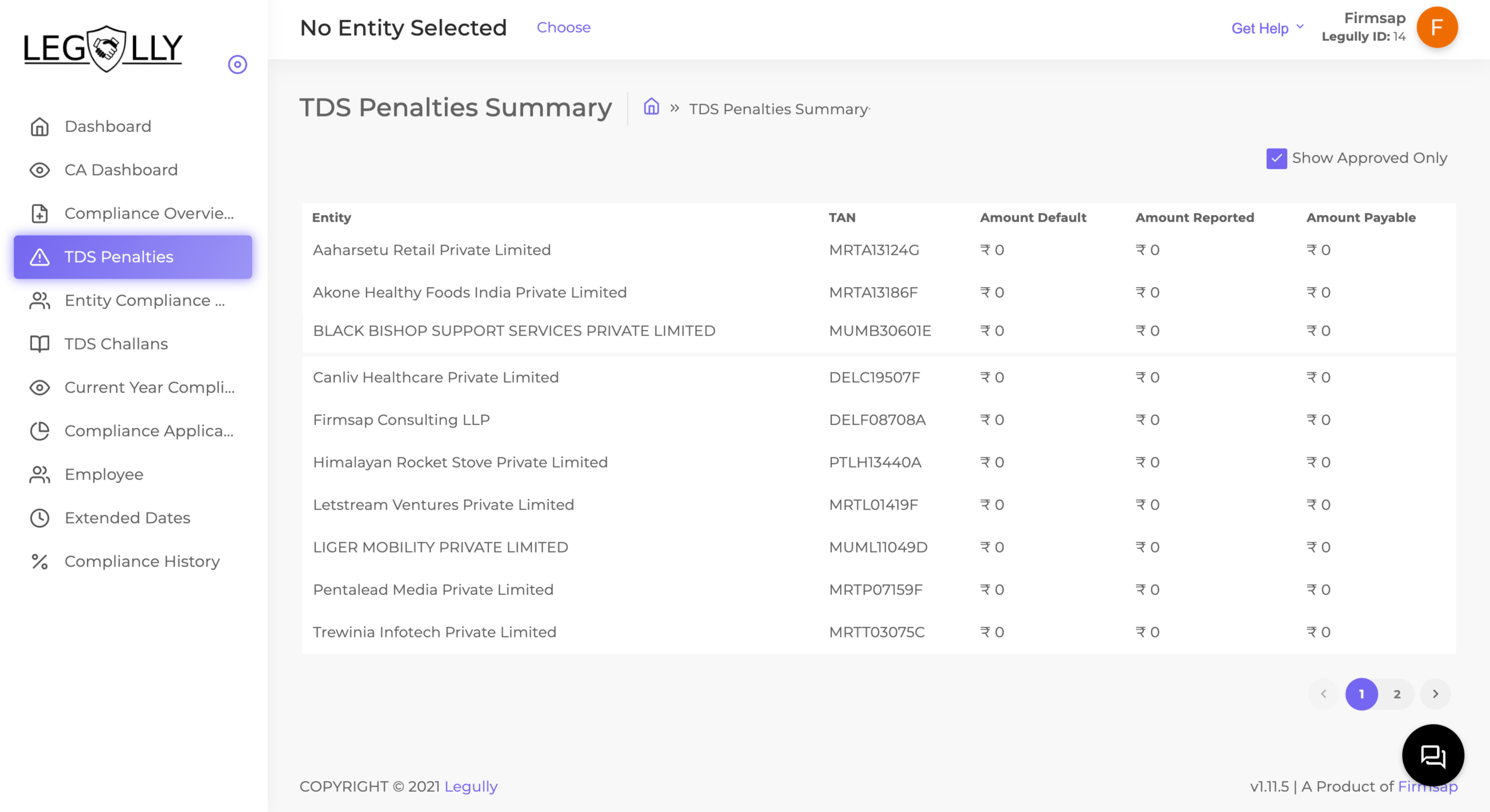Screen dimensions: 1490x812
Task: Select Trewinia Infotech Private Limited row
Action: (x=879, y=632)
